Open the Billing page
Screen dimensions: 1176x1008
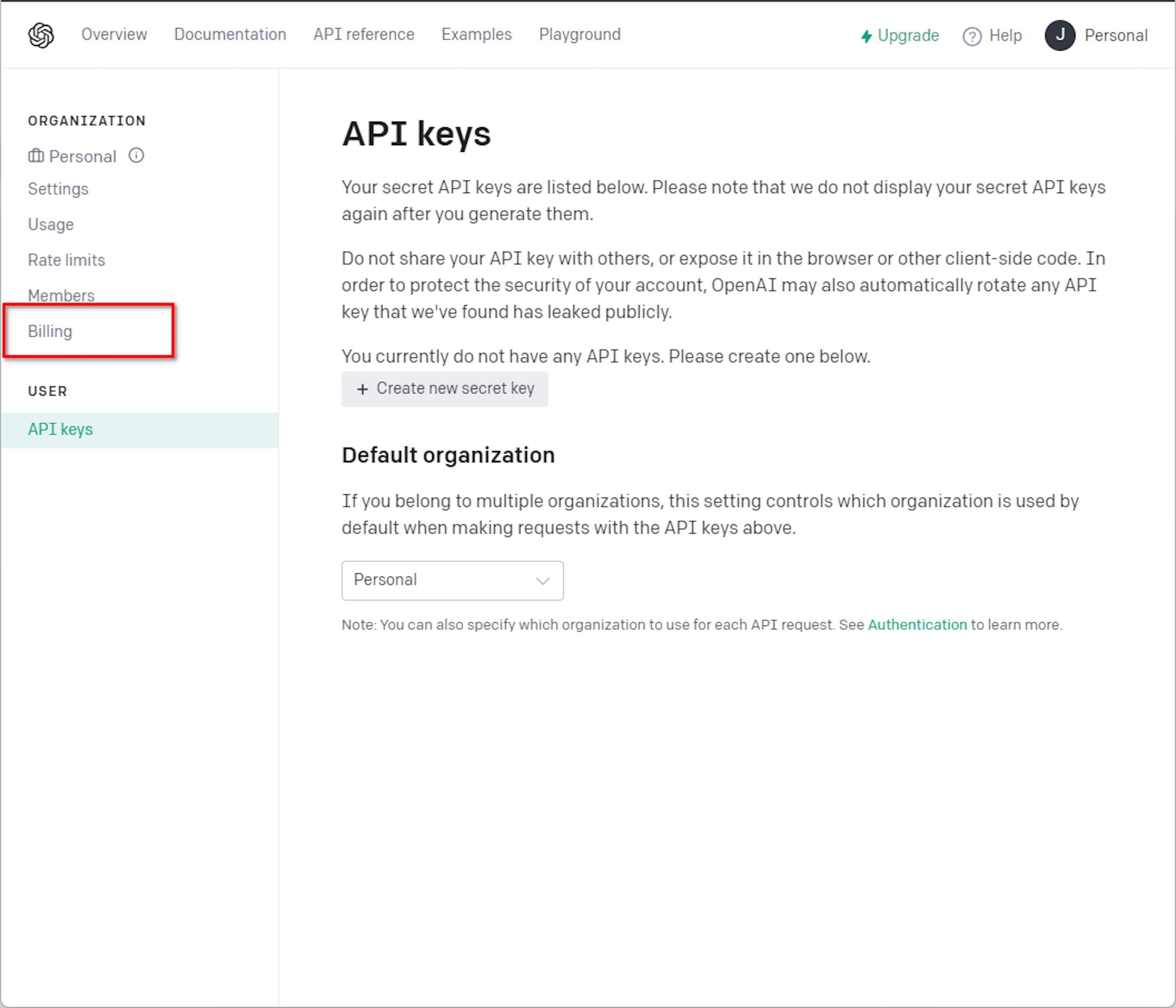[x=50, y=331]
